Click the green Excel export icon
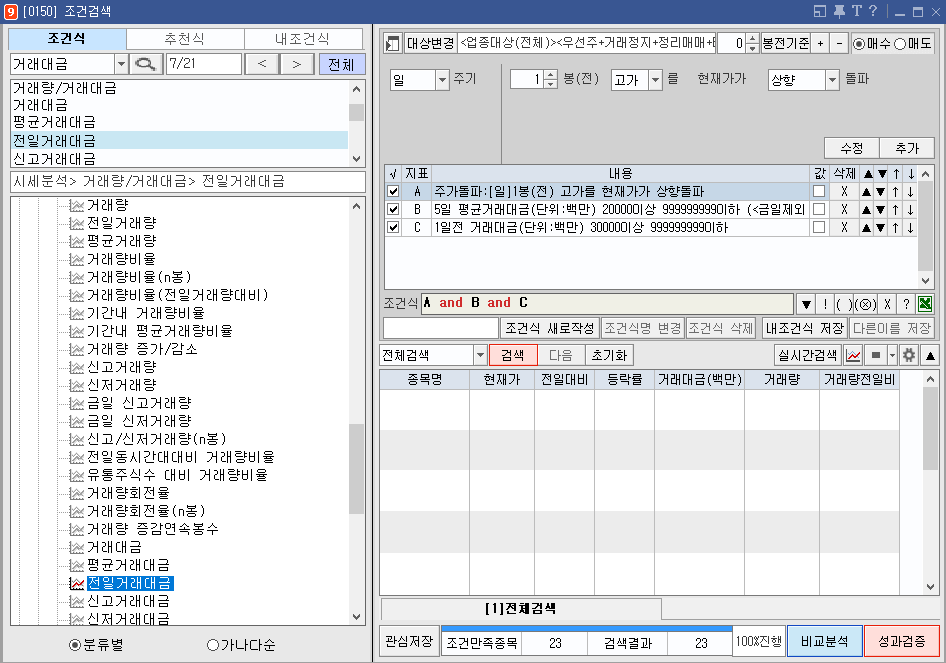The height and width of the screenshot is (663, 946). pyautogui.click(x=924, y=304)
